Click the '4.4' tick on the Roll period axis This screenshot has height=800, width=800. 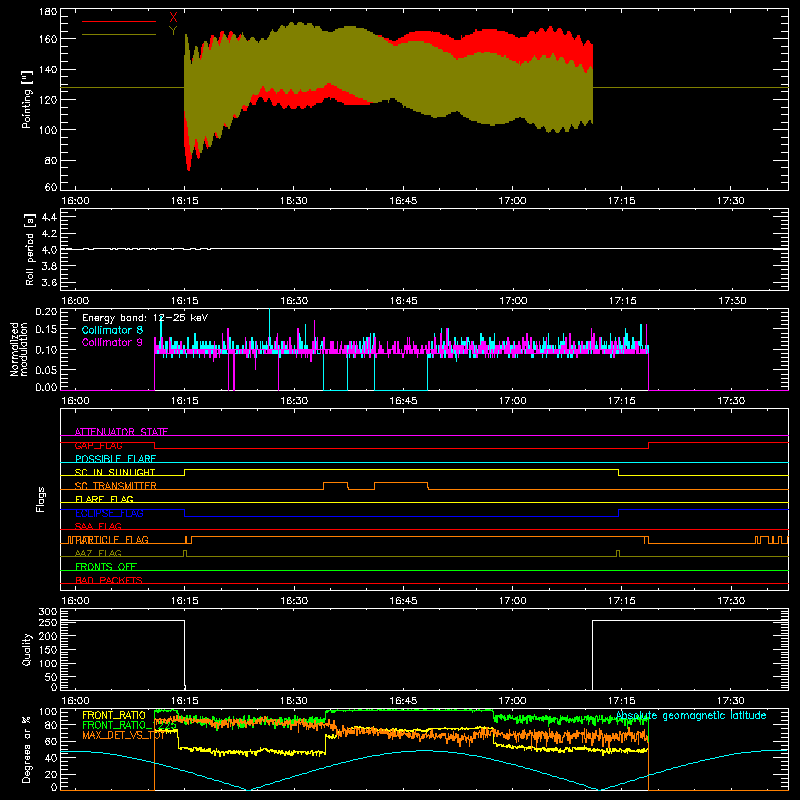49,217
